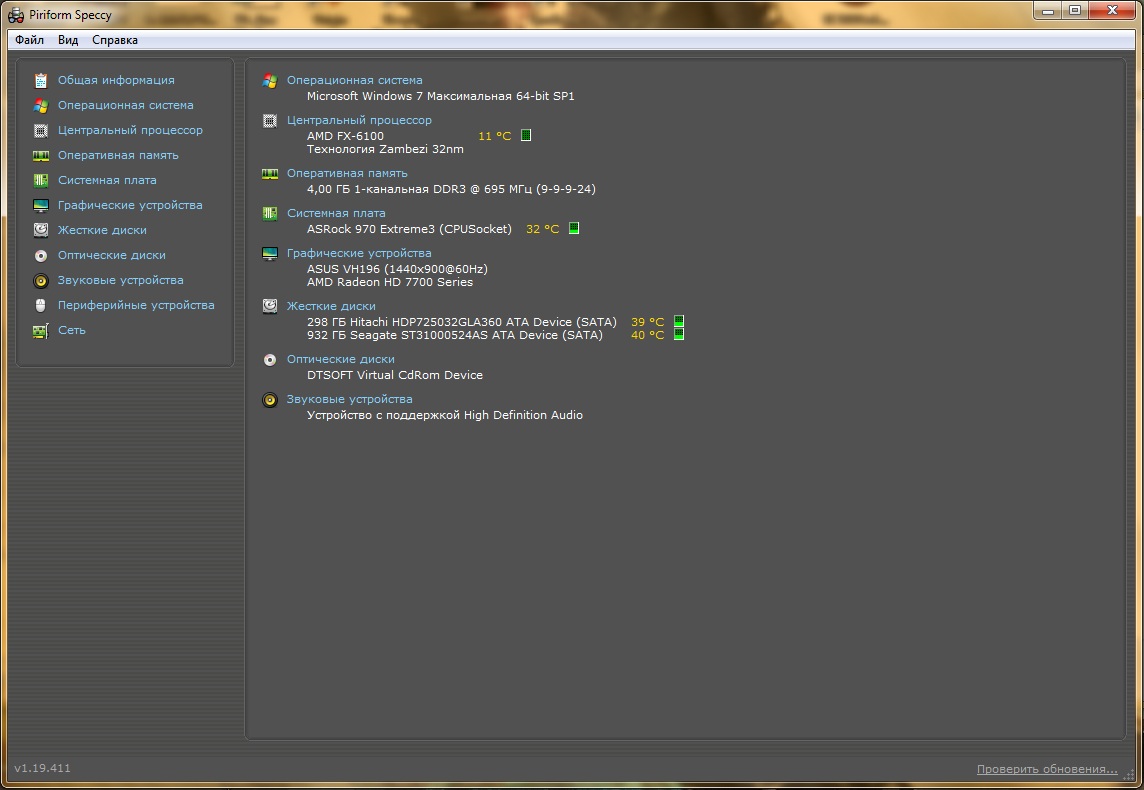Click the ASUS VH196 monitor entry
This screenshot has height=790, width=1144.
397,268
